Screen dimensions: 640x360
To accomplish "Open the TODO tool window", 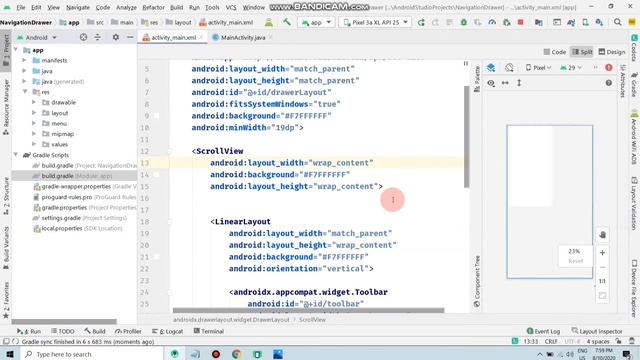I will [x=63, y=331].
